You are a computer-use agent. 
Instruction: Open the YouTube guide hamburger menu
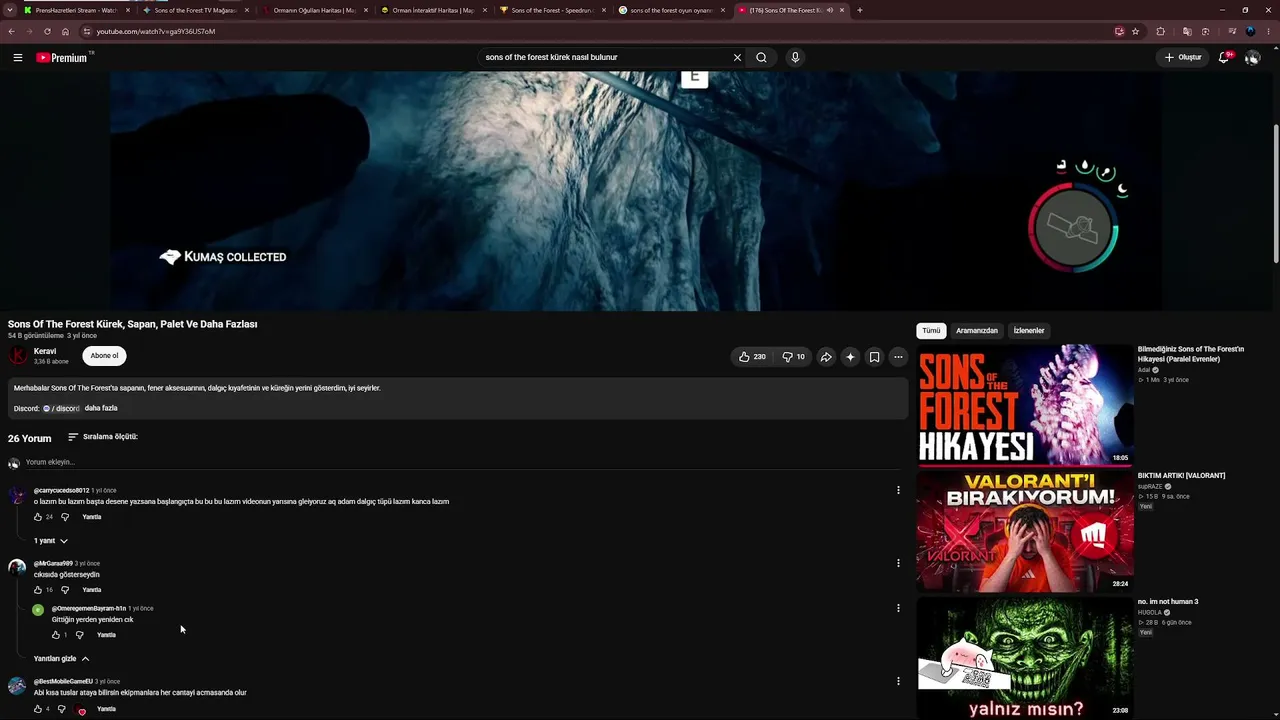point(18,57)
